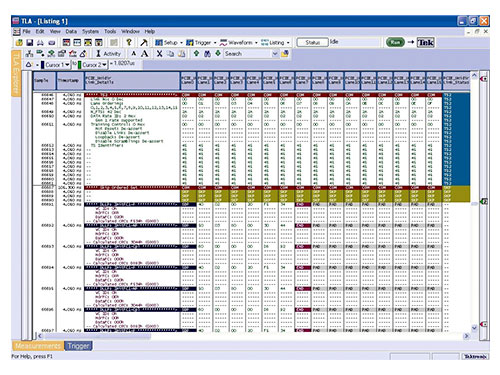Click the TLA Explorer side panel tab
This screenshot has width=500, height=375.
[16, 73]
